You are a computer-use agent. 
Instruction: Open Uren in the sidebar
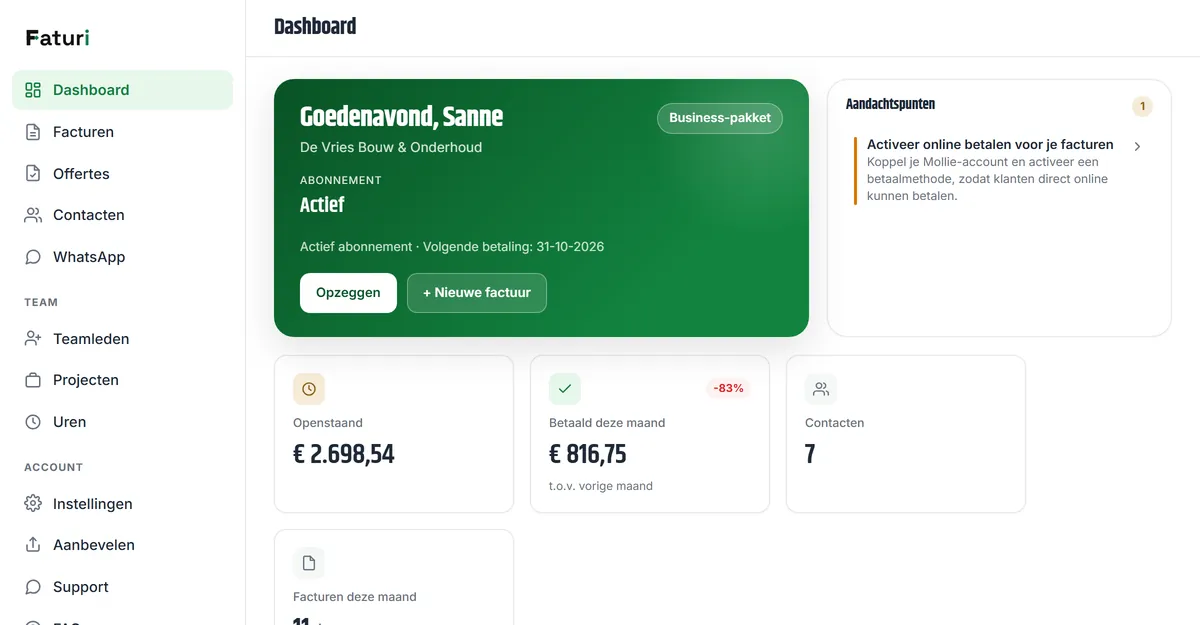tap(122, 422)
